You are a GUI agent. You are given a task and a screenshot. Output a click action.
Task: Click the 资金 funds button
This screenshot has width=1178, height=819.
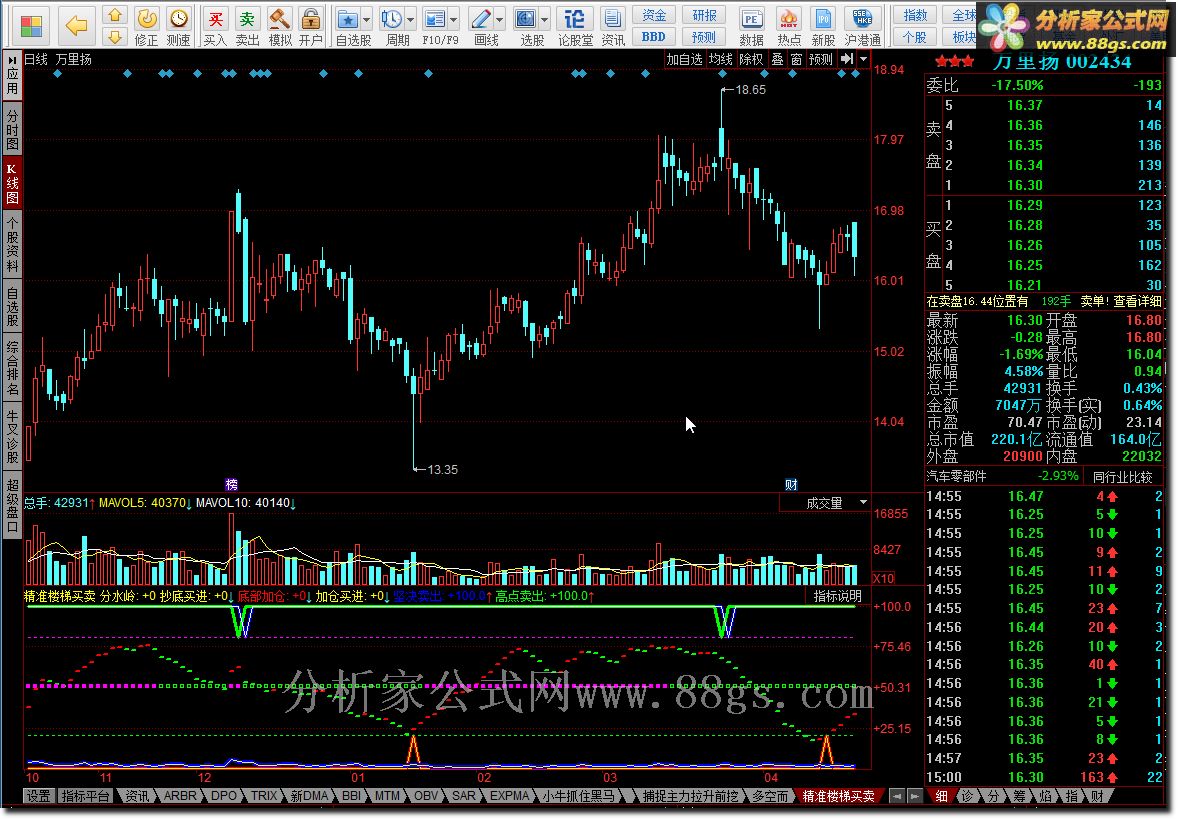[654, 15]
